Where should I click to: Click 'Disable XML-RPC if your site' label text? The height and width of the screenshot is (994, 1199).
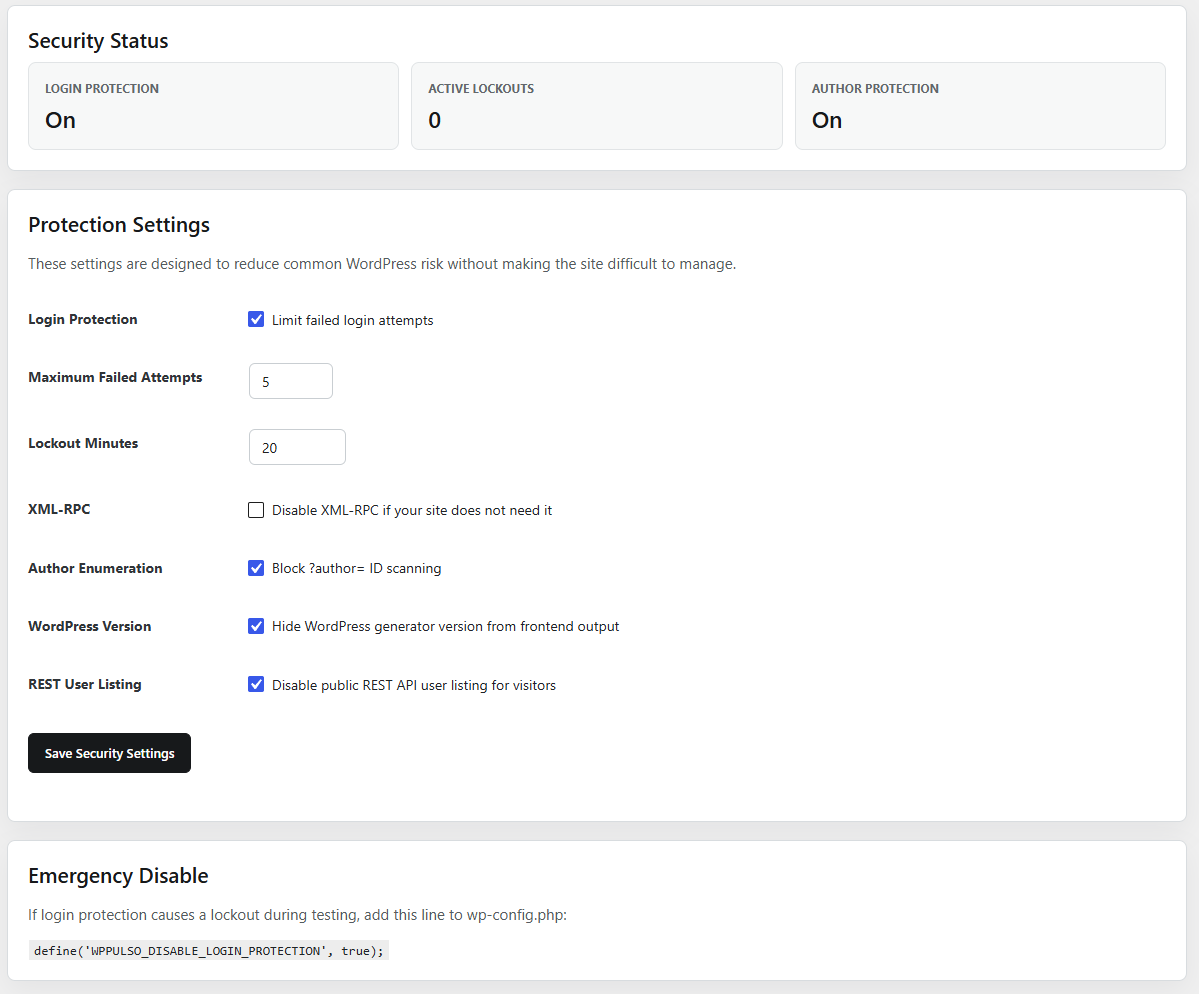411,510
